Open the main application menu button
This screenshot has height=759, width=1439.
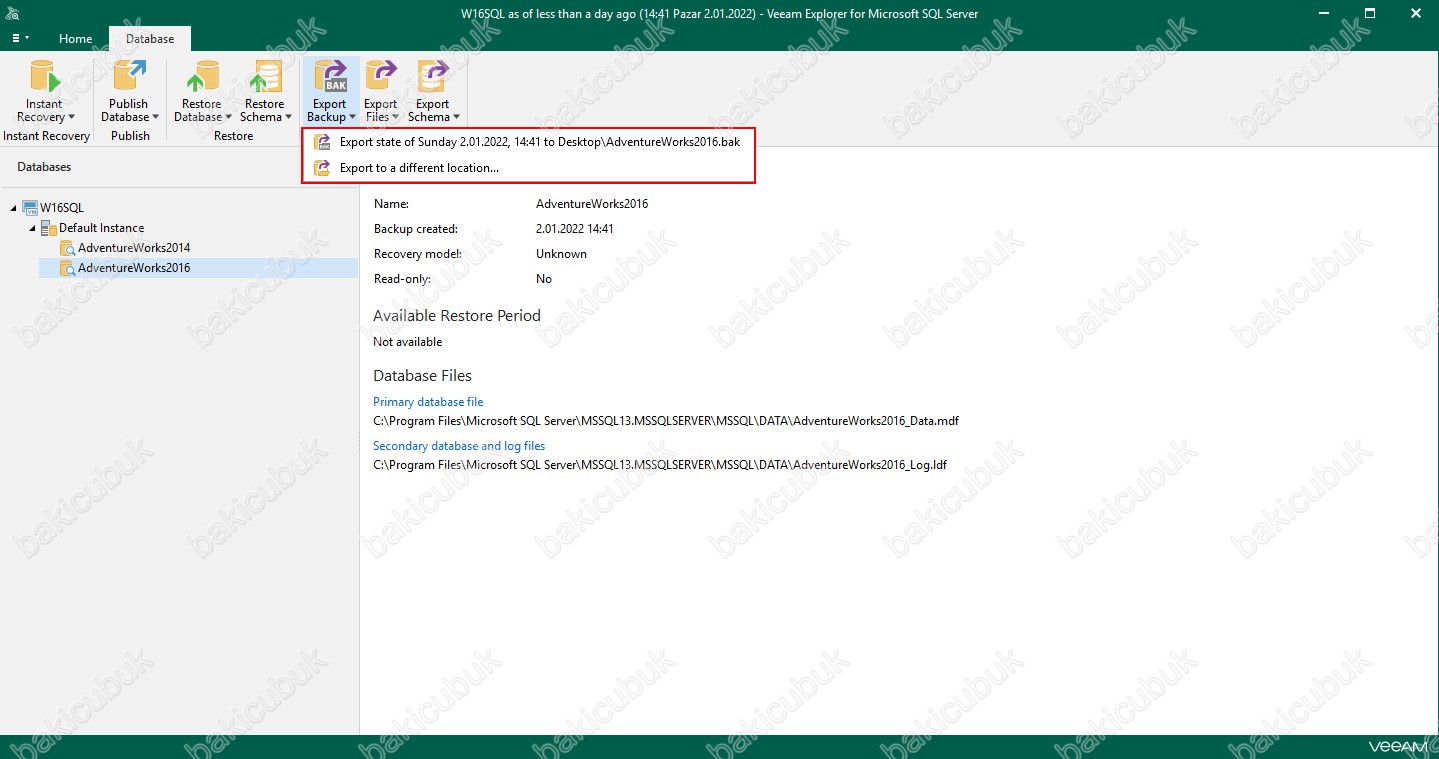click(20, 38)
